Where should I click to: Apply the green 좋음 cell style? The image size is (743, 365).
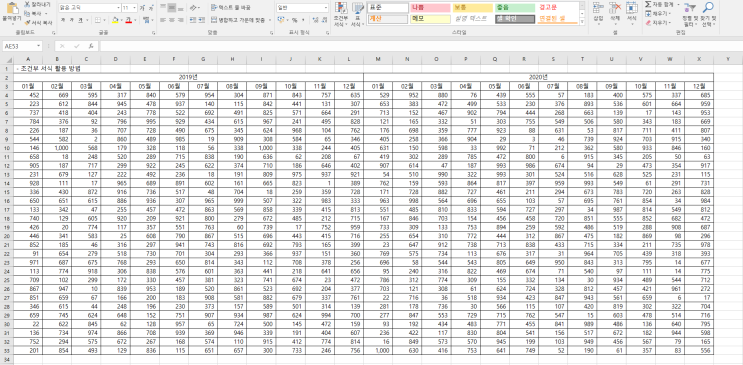coord(514,8)
